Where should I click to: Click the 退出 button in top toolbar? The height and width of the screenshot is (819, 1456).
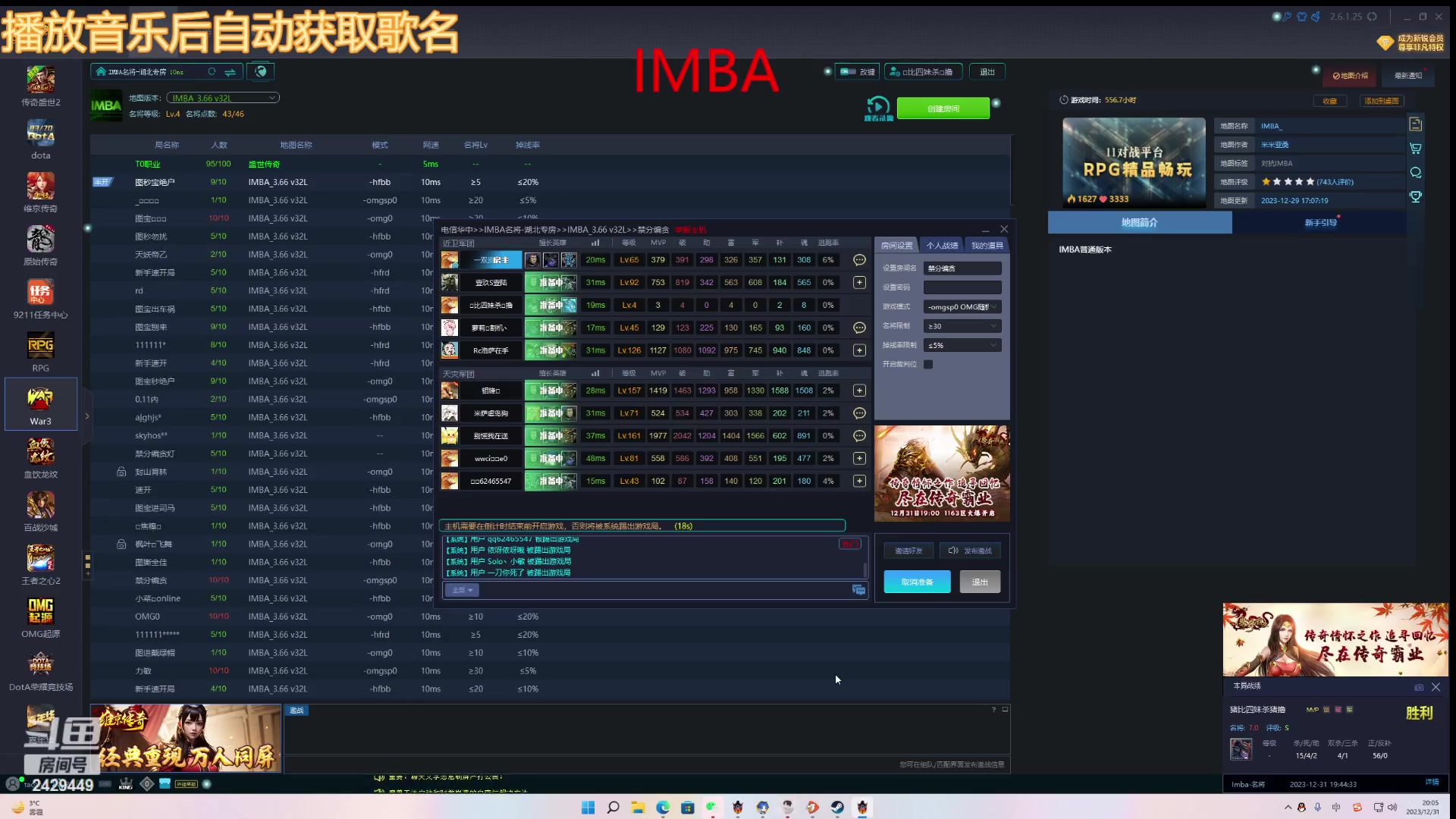pos(987,72)
